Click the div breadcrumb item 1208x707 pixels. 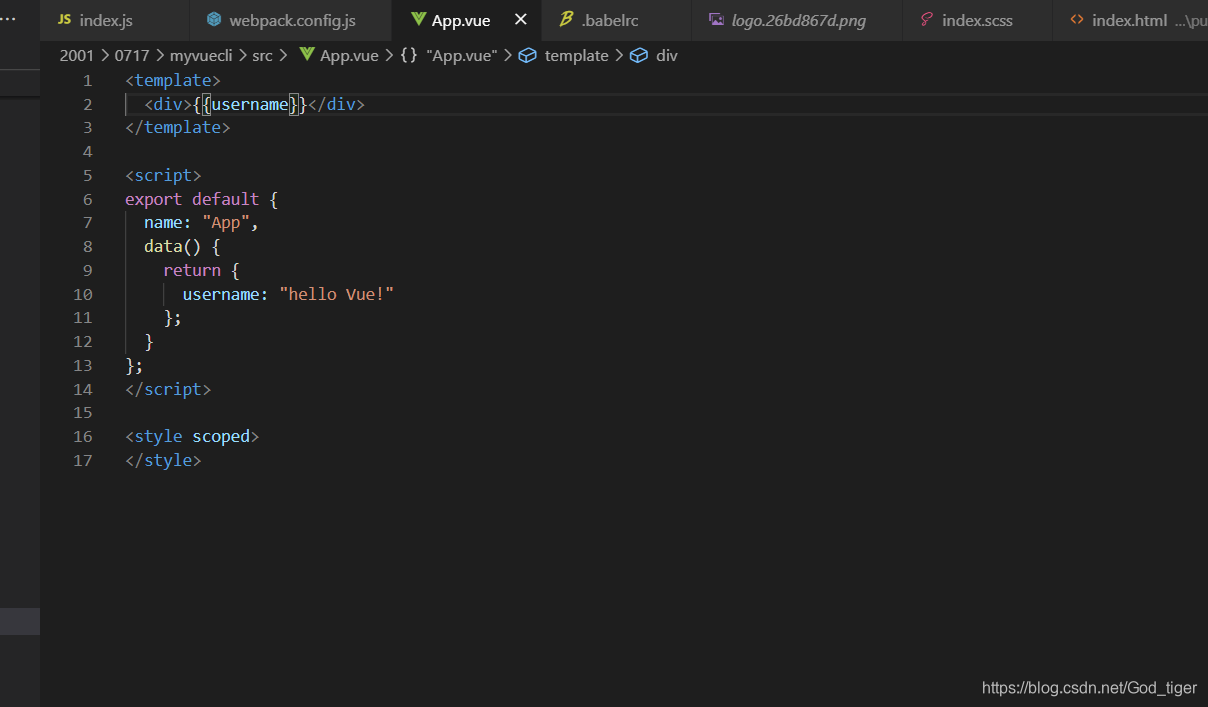tap(667, 56)
